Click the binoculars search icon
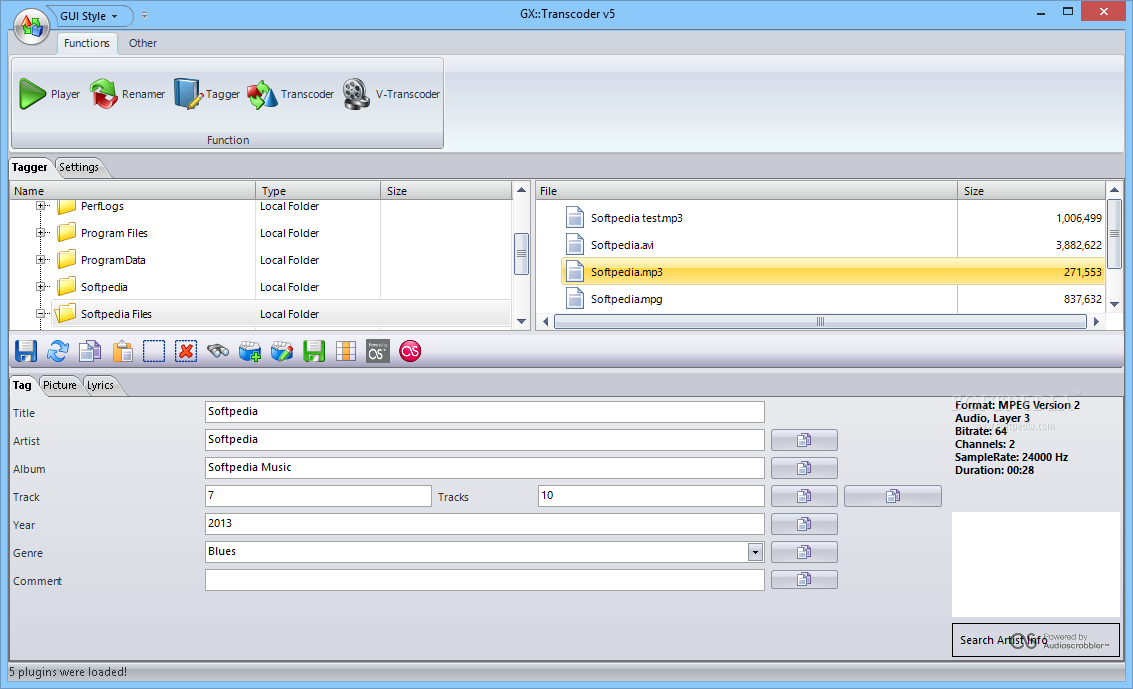The image size is (1133, 689). coord(217,352)
